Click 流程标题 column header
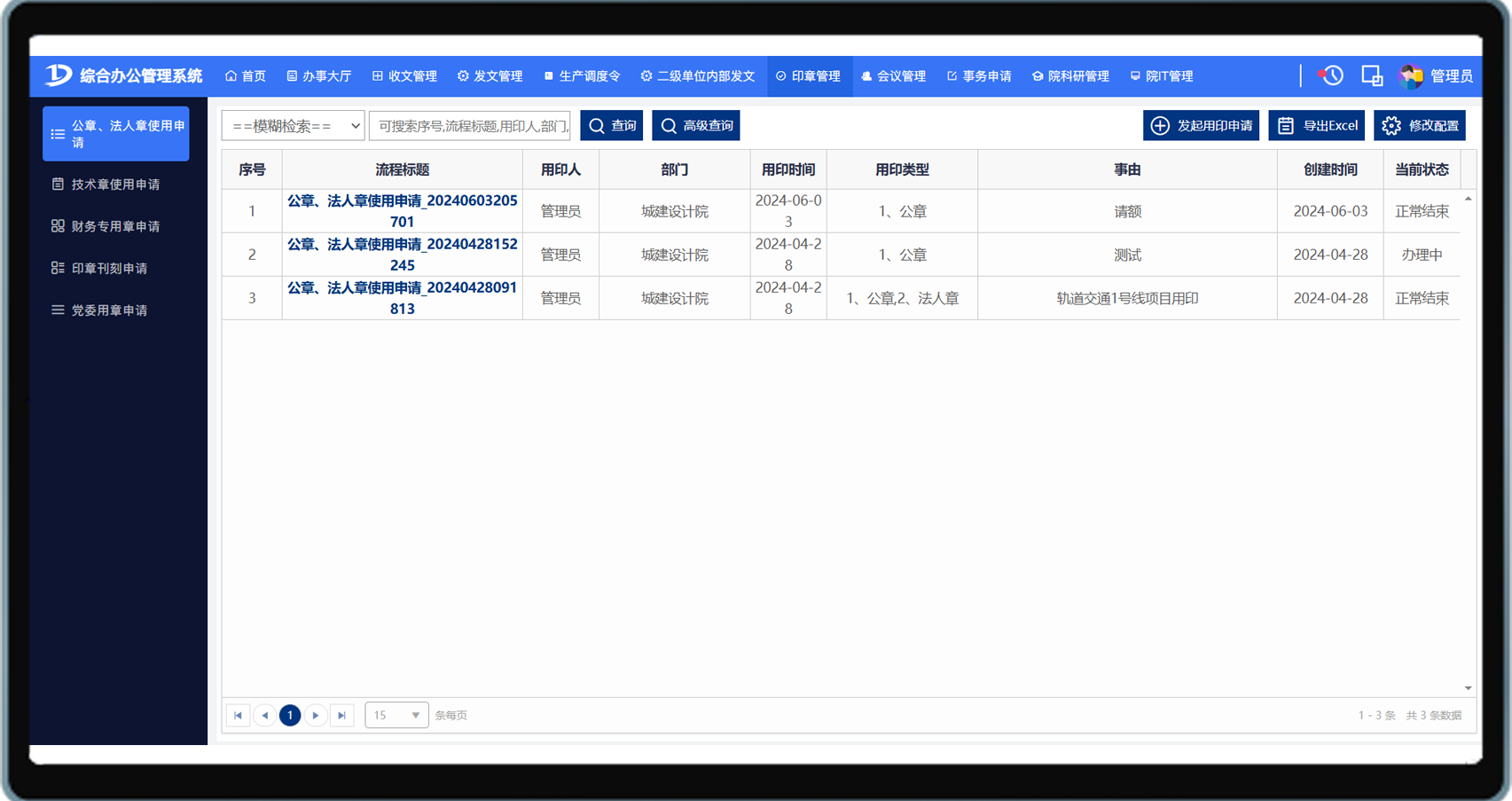Viewport: 1512px width, 801px height. click(x=403, y=169)
